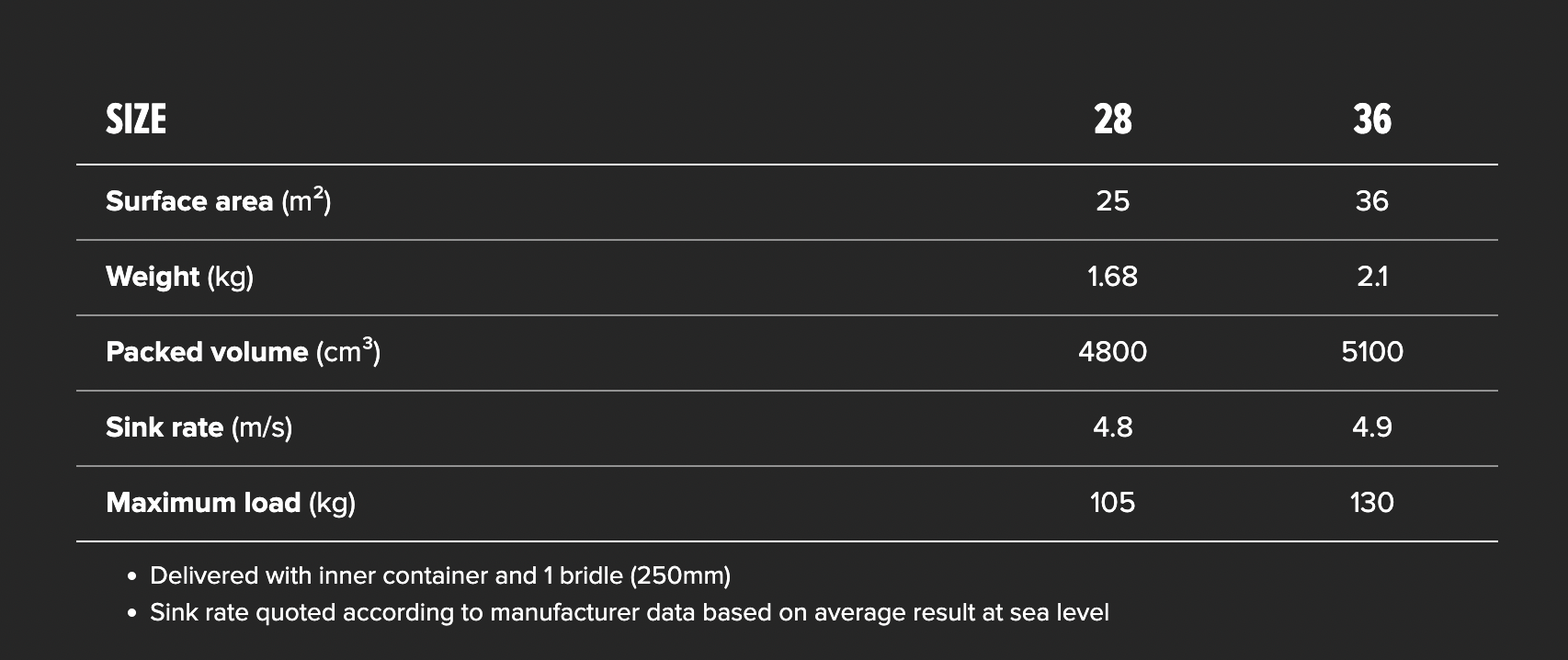Viewport: 1568px width, 660px height.
Task: Select the size 28 column header
Action: click(x=1112, y=119)
